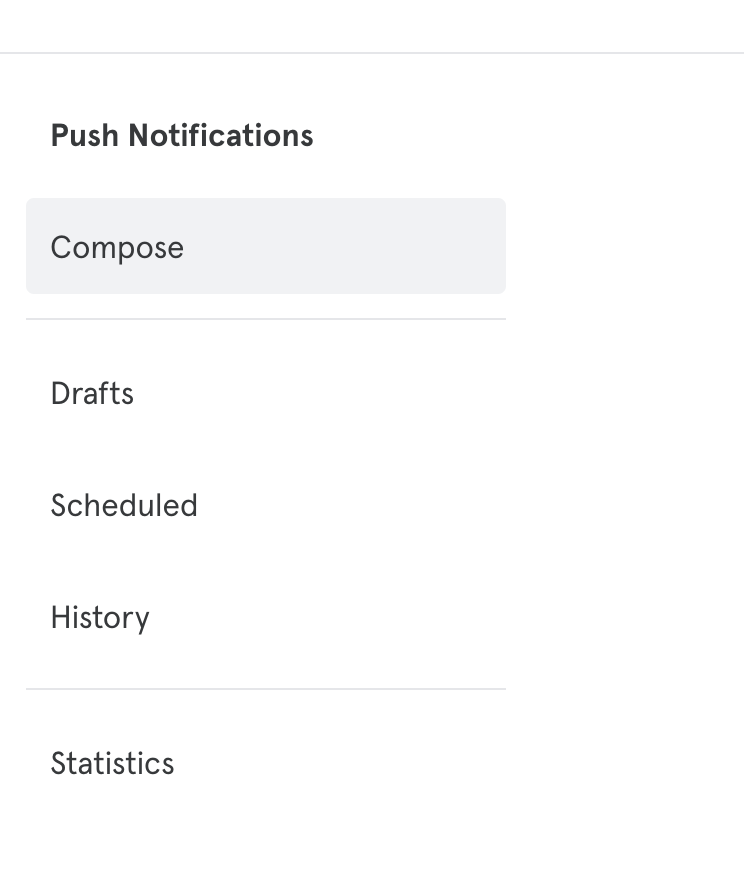Choose Drafts under Push Notifications
The height and width of the screenshot is (876, 744).
92,393
